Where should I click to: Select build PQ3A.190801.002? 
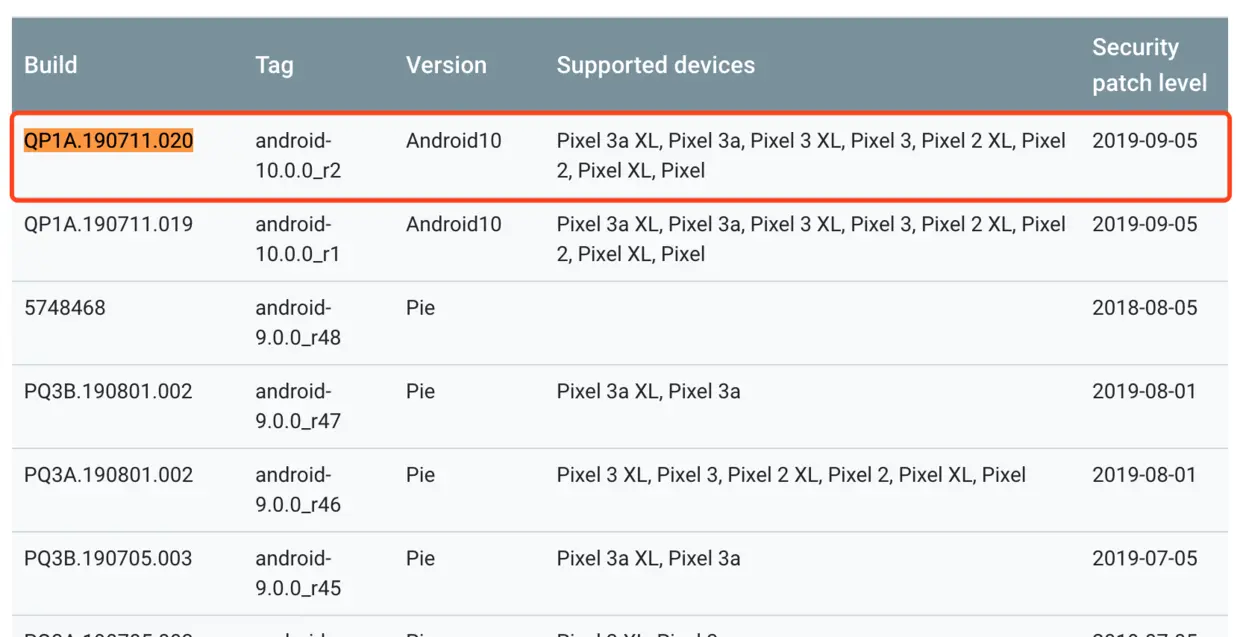[108, 475]
